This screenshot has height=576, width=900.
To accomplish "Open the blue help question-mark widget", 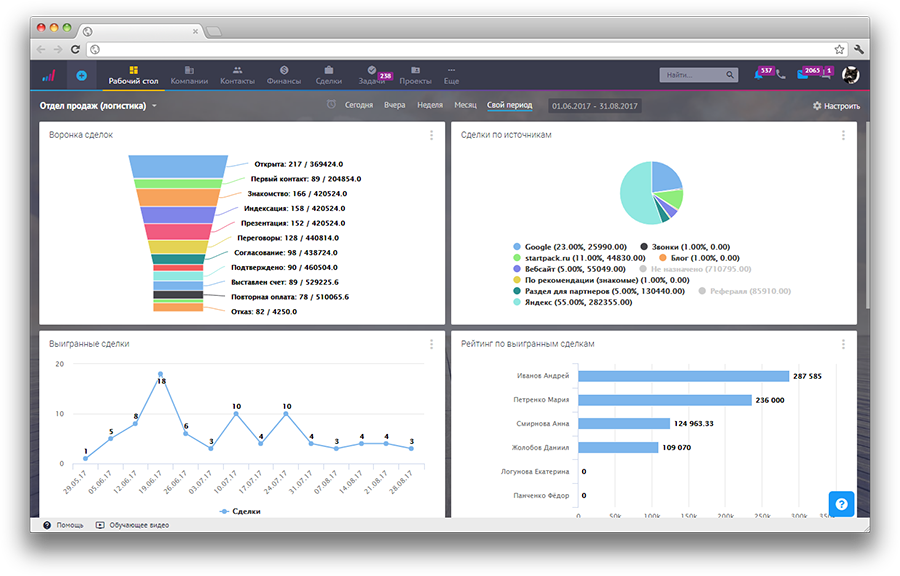I will pos(841,504).
